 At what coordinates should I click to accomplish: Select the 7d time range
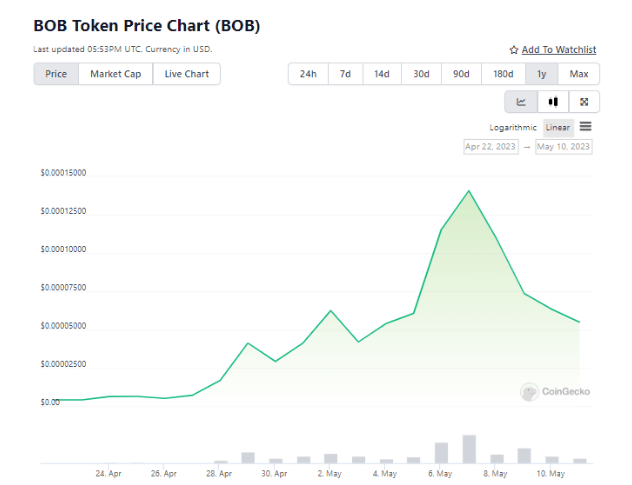(345, 74)
